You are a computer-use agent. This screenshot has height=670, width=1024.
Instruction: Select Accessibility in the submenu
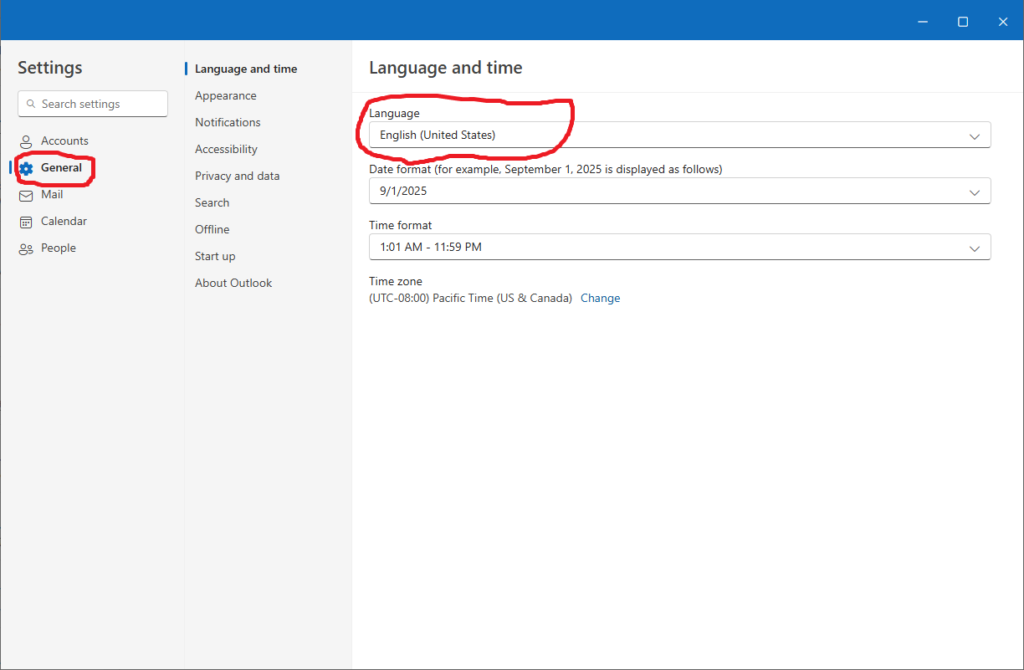[x=226, y=149]
